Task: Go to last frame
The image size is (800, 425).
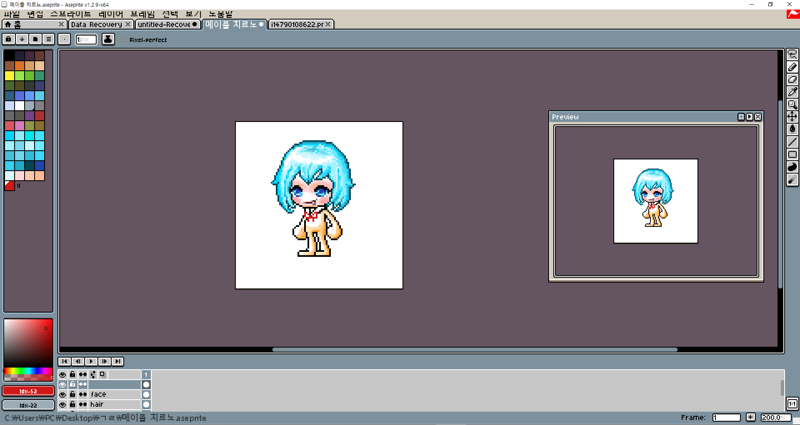Action: [118, 361]
